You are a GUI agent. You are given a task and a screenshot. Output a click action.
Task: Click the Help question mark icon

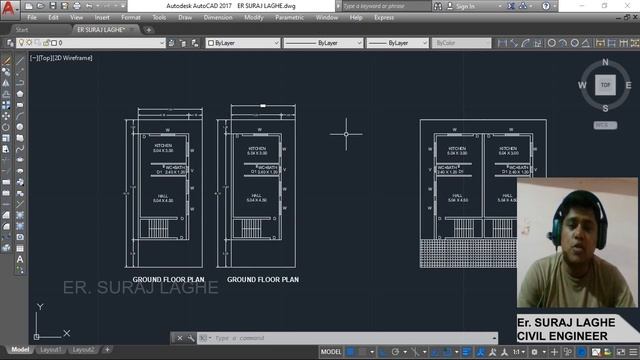pos(546,6)
